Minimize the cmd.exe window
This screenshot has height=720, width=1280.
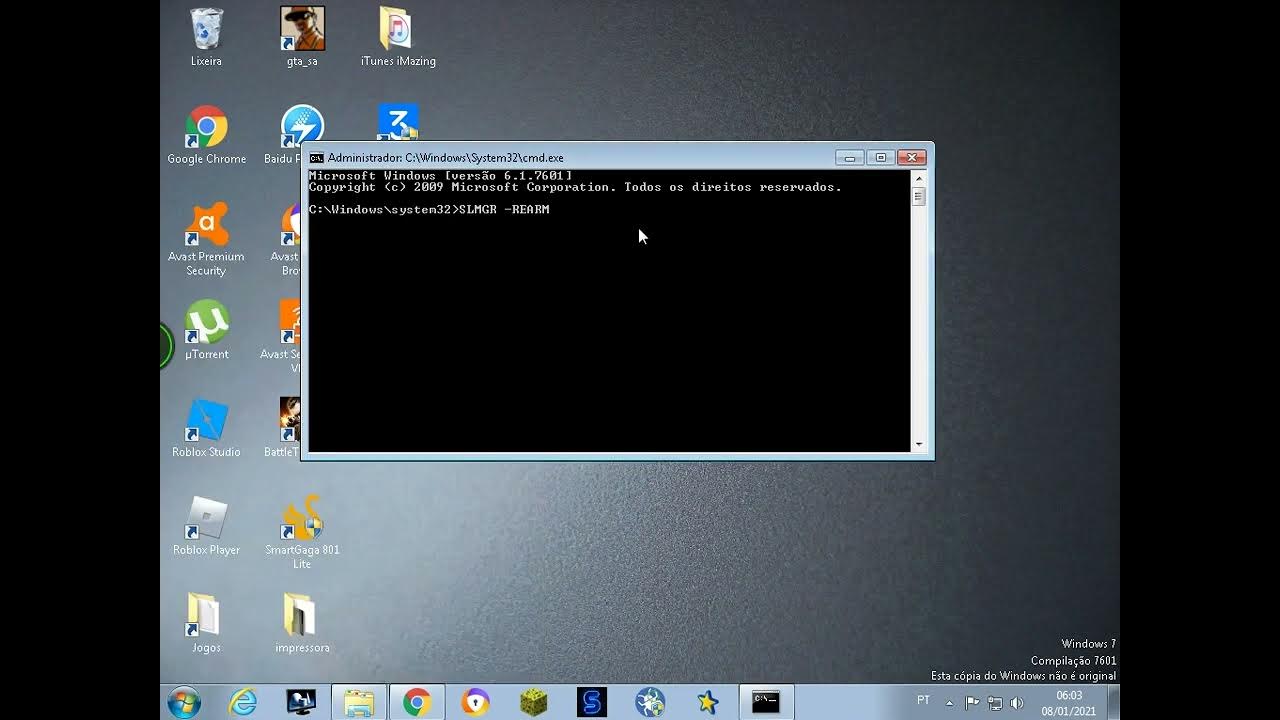850,158
